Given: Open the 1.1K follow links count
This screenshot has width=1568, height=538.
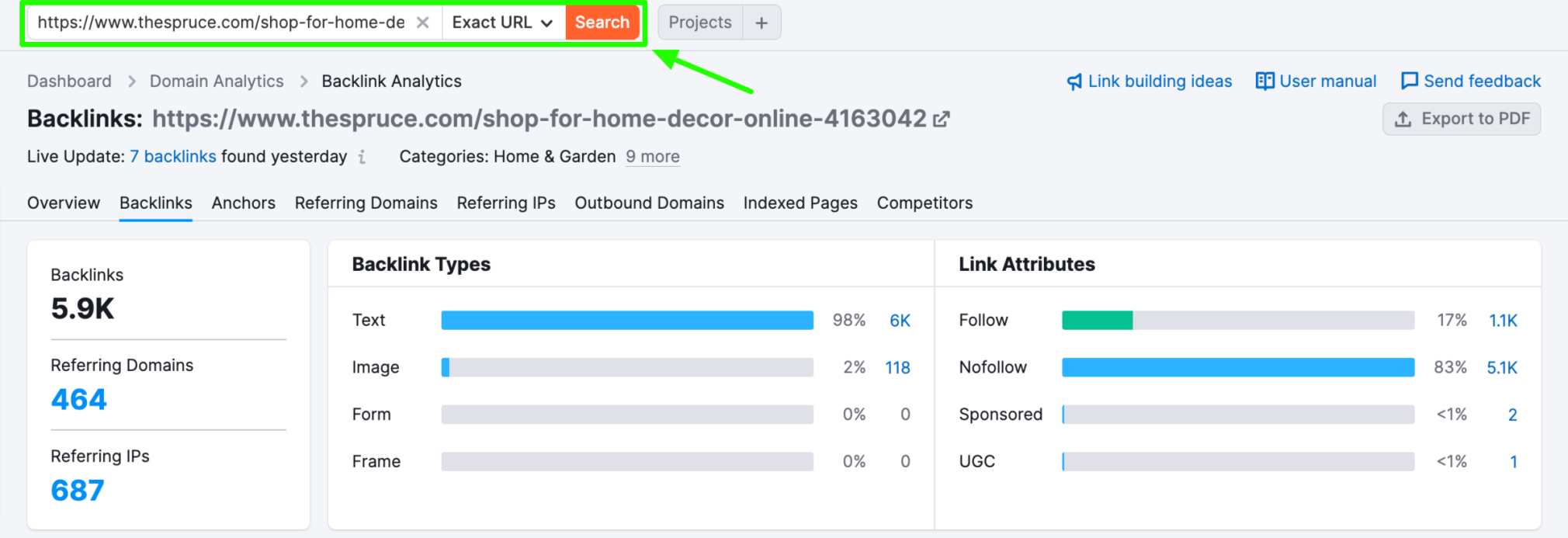Looking at the screenshot, I should (1503, 321).
